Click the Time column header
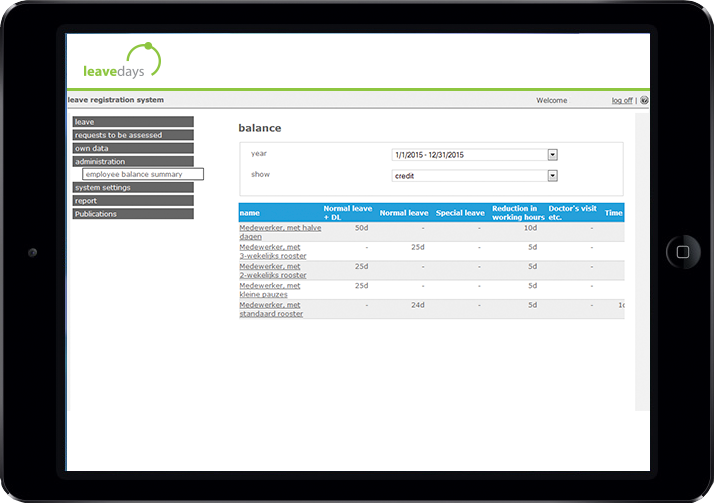The image size is (714, 503). pyautogui.click(x=613, y=213)
